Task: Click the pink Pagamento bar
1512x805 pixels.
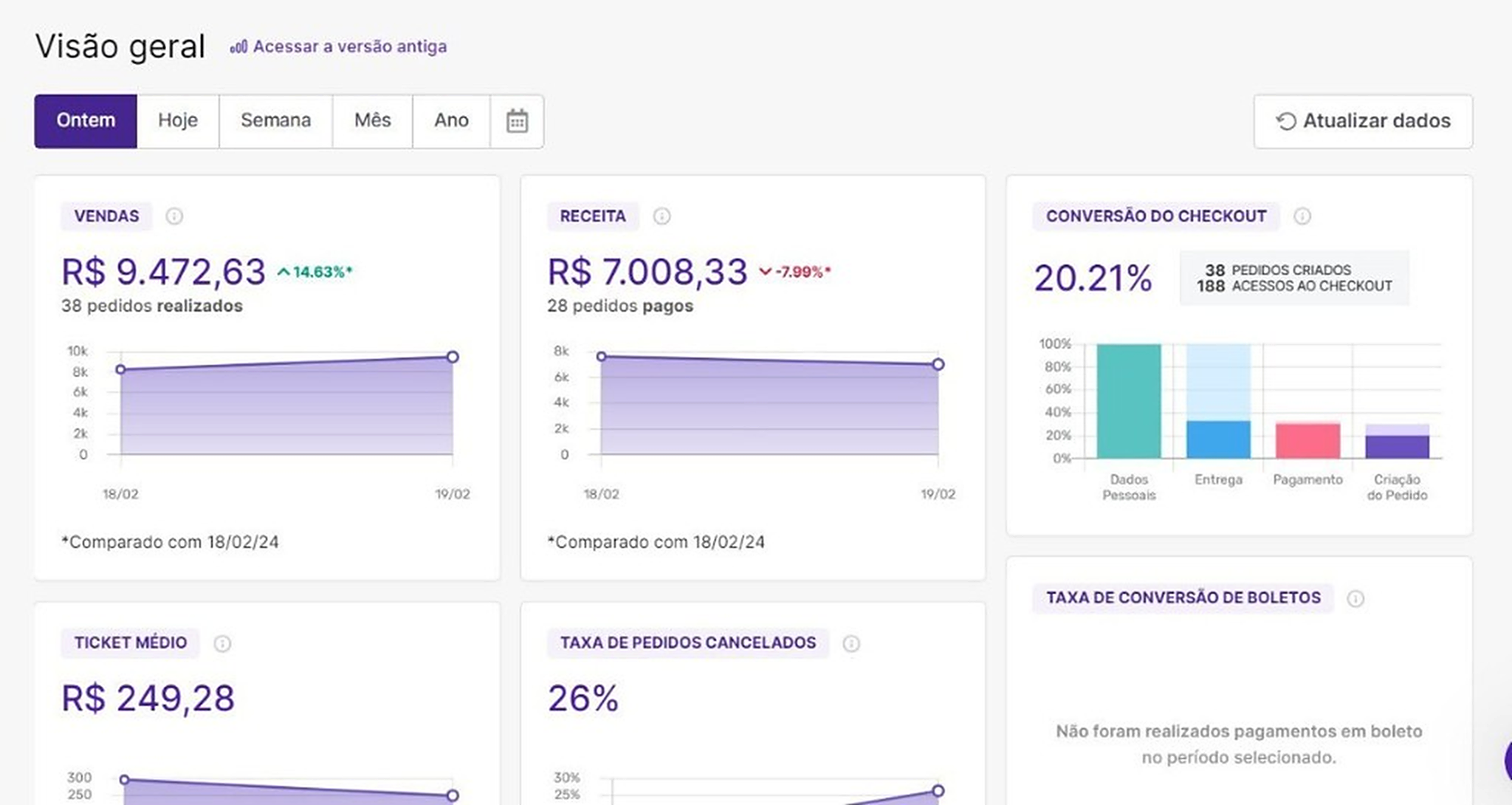Action: click(1307, 441)
